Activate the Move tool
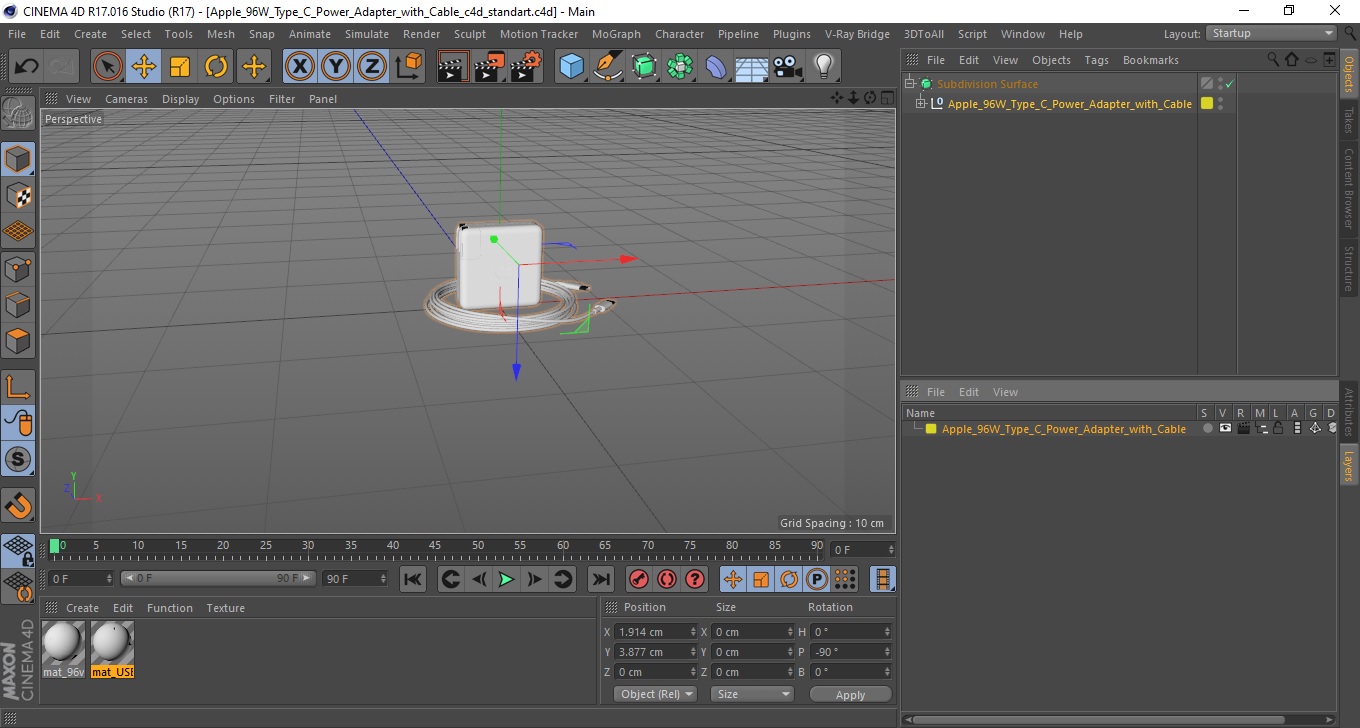Image resolution: width=1360 pixels, height=728 pixels. coord(144,67)
